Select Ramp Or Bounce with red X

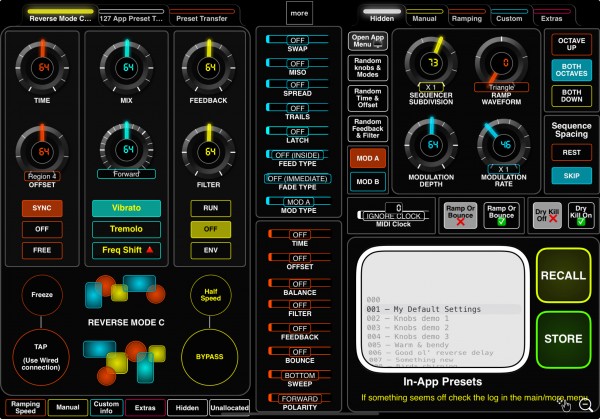[x=460, y=215]
